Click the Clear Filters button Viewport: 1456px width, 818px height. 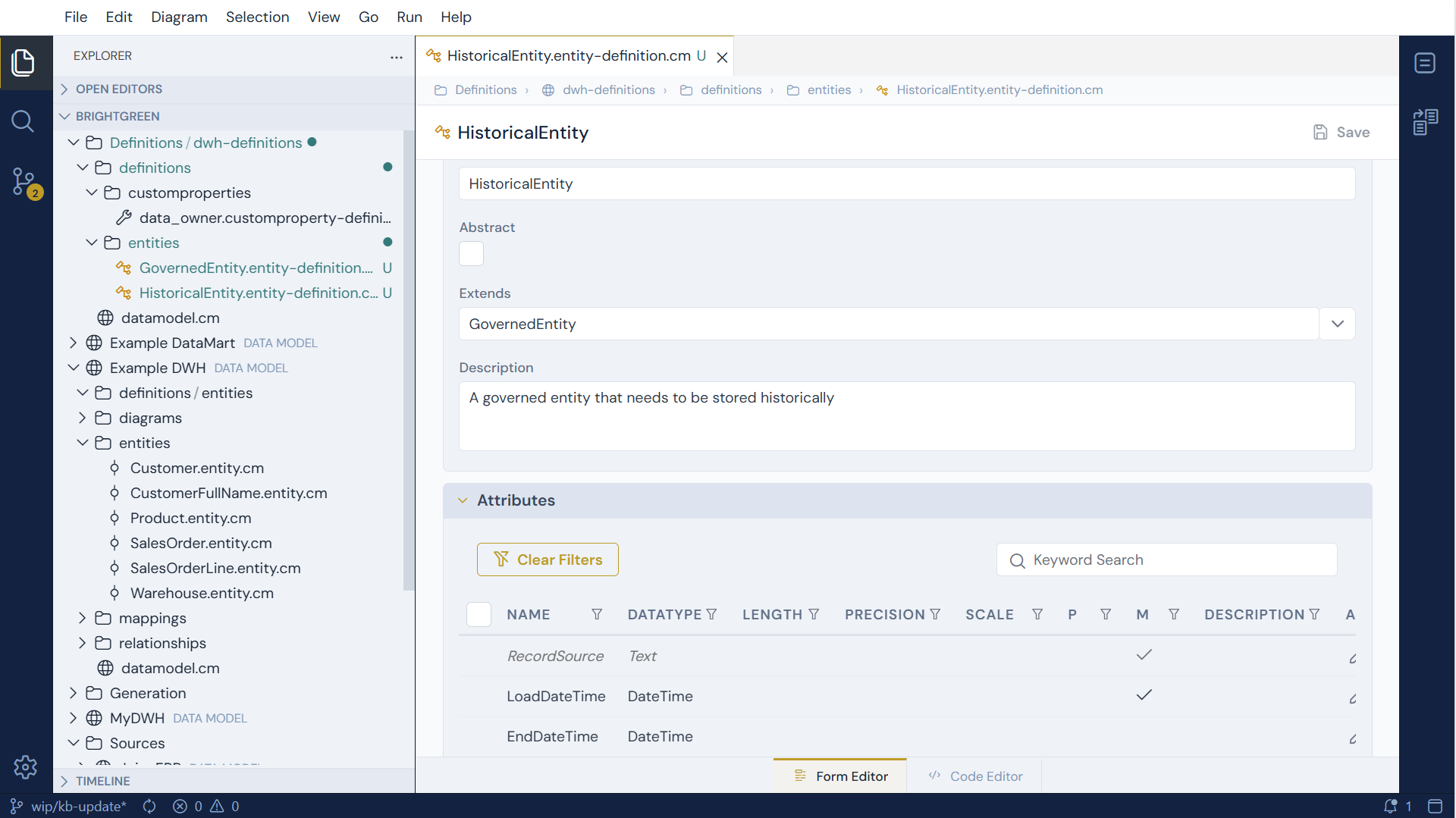point(548,559)
